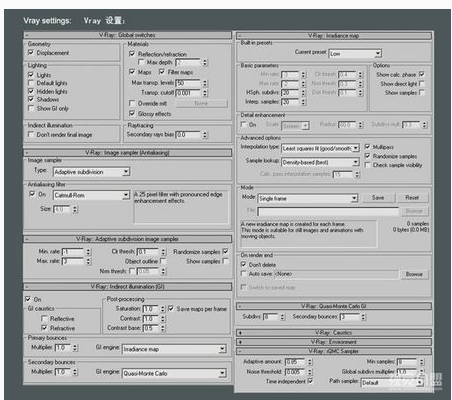Click the Secondary rays bias input field
This screenshot has width=452, height=400.
tap(188, 135)
